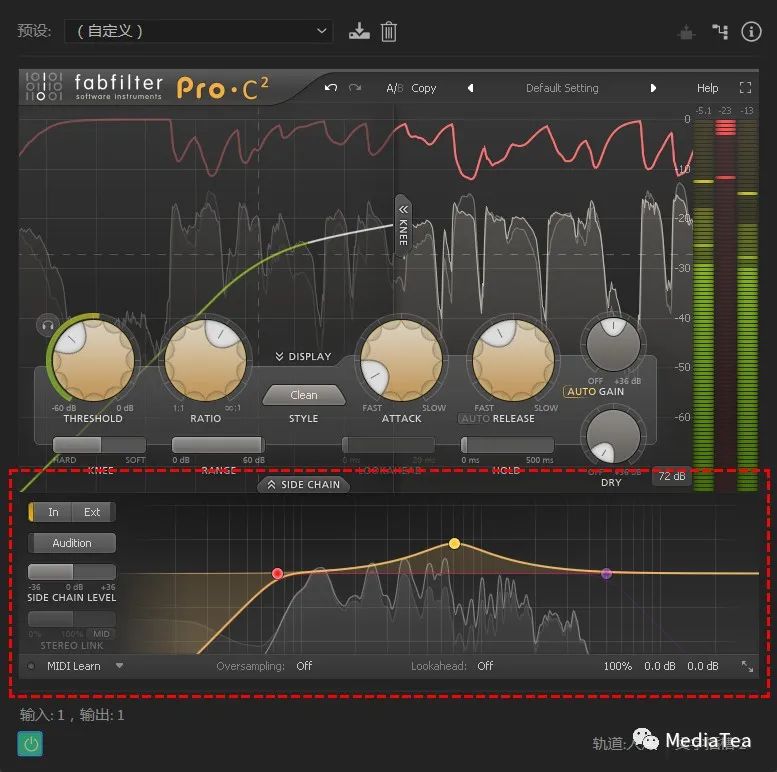Click the Side Chain Level slider
Viewport: 777px width, 772px height.
click(72, 572)
